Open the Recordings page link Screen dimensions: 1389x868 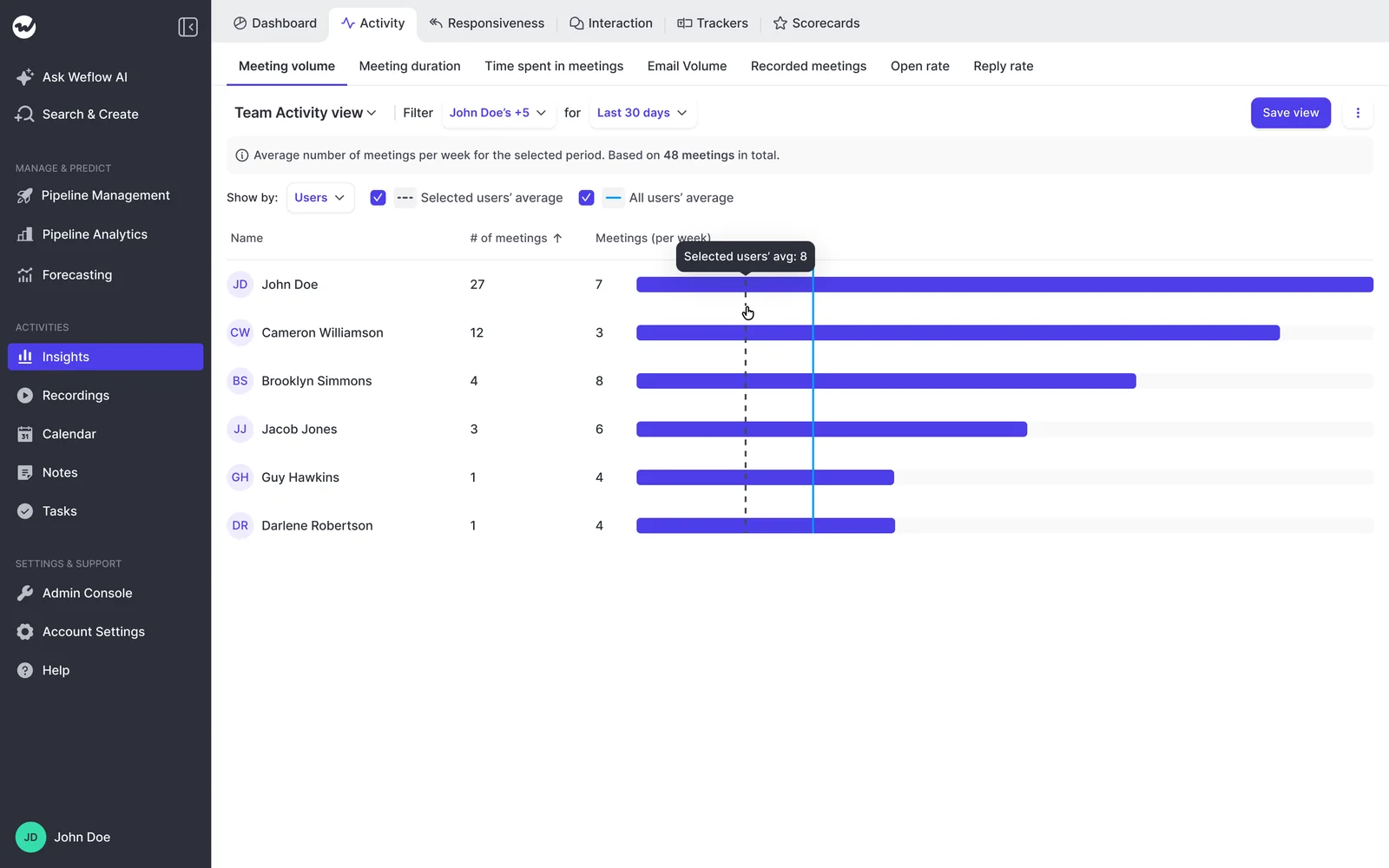pyautogui.click(x=76, y=395)
